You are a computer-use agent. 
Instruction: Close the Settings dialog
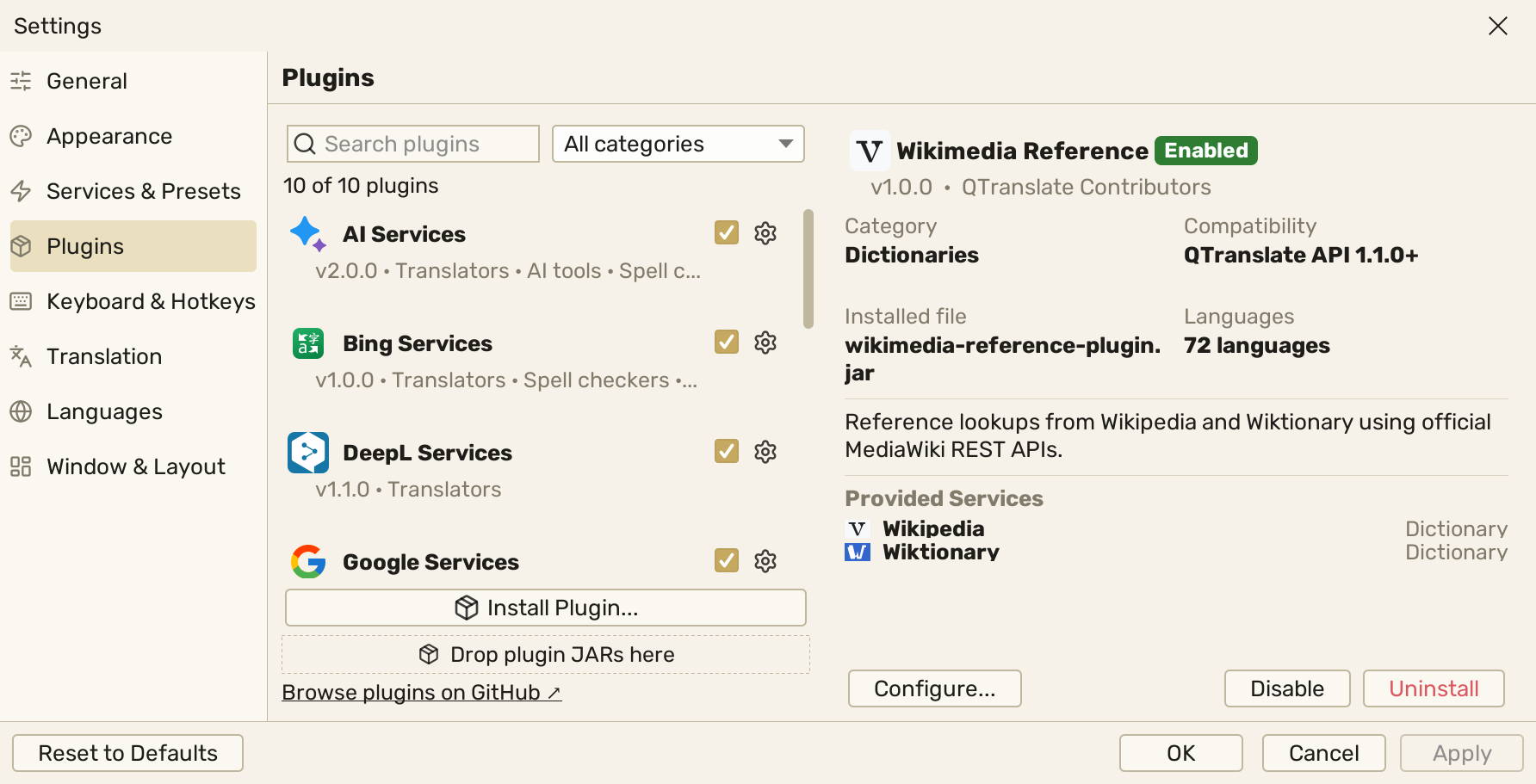click(x=1498, y=26)
